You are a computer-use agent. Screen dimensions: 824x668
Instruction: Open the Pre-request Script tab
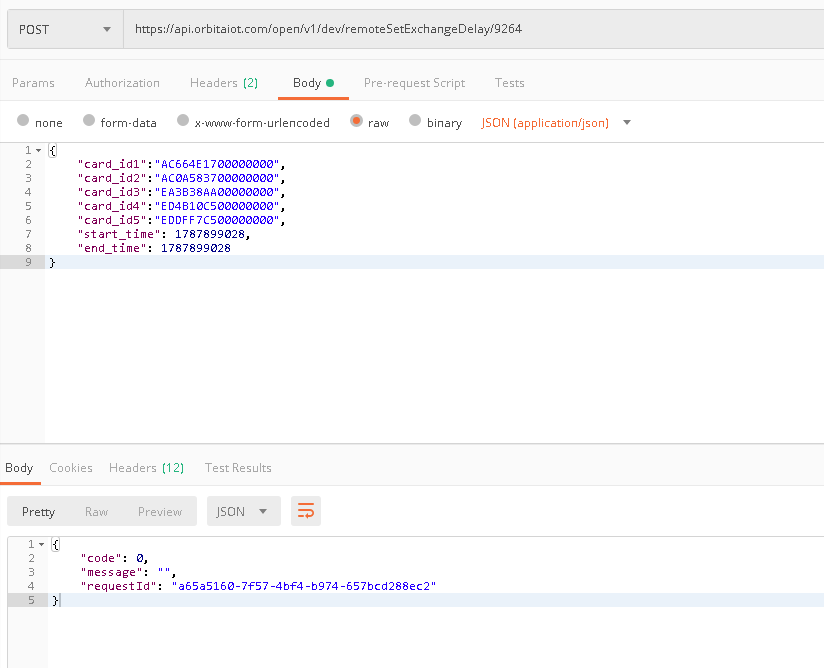coord(415,83)
